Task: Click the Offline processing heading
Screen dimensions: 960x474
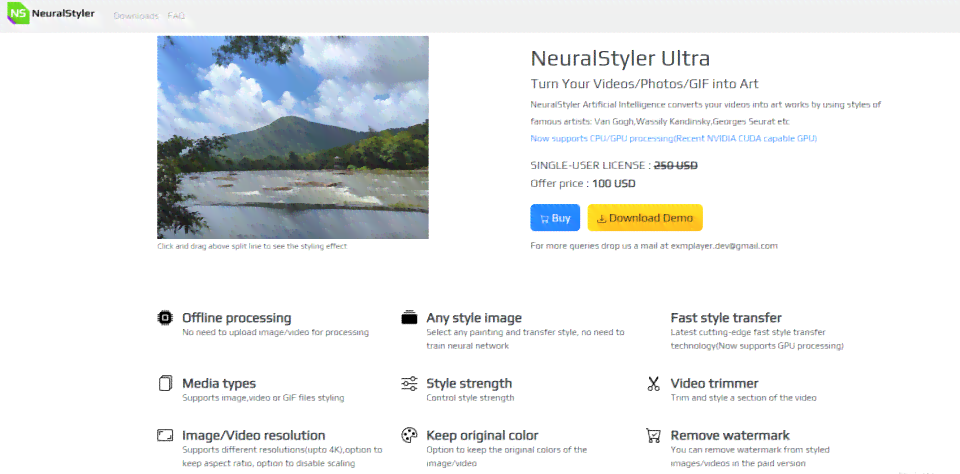Action: [x=236, y=318]
